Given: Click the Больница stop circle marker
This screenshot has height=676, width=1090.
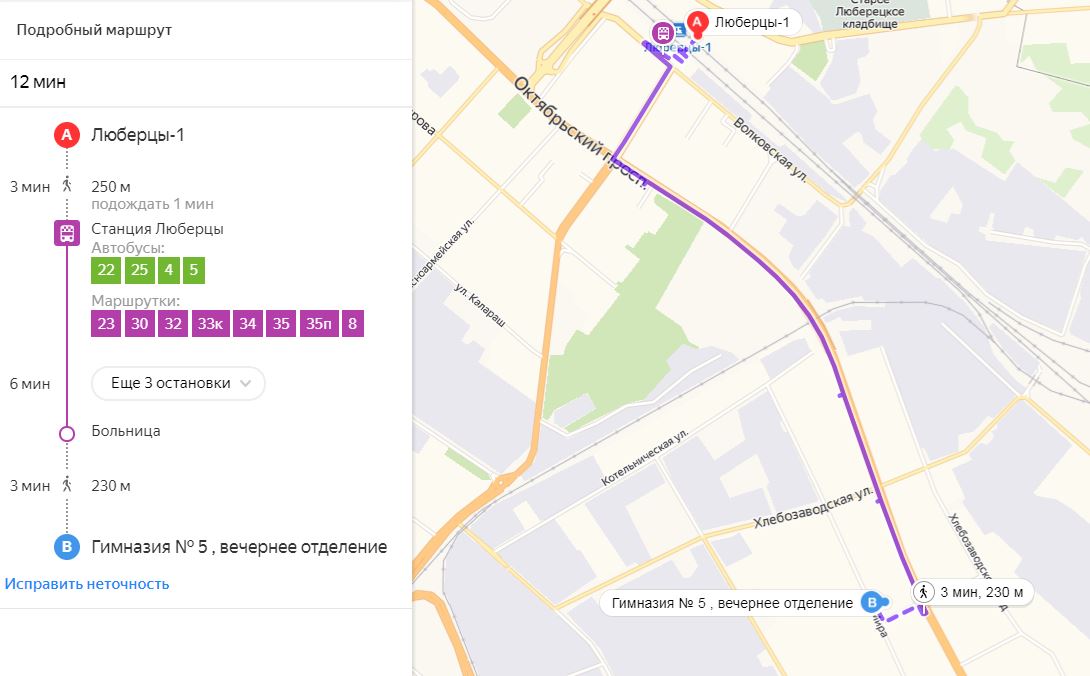Looking at the screenshot, I should point(67,433).
